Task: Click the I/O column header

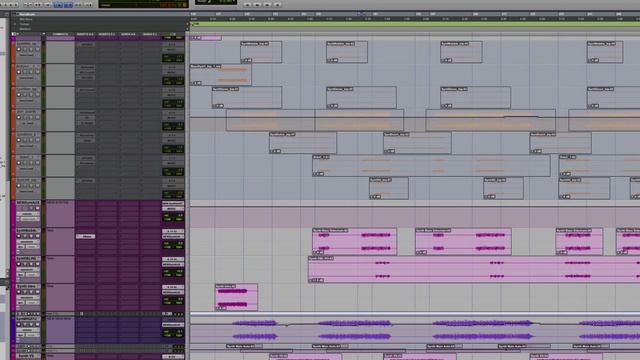Action: tap(173, 34)
